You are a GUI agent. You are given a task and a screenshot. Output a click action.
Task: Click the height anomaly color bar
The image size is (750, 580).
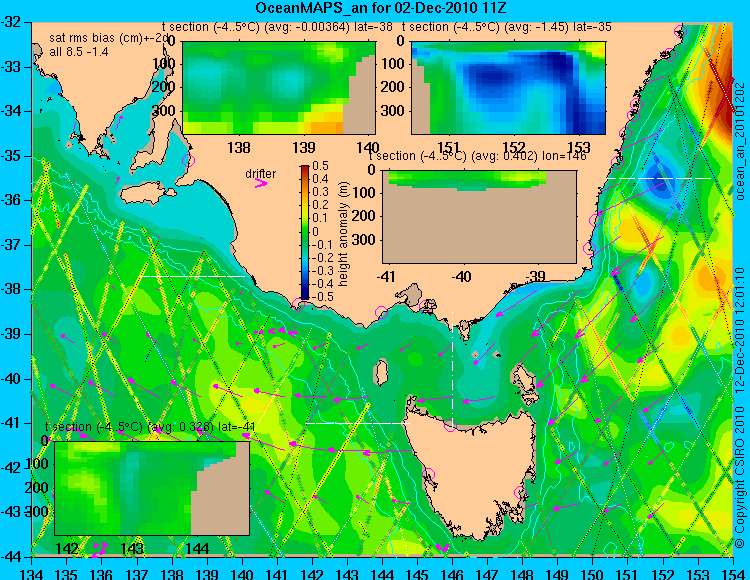point(305,232)
